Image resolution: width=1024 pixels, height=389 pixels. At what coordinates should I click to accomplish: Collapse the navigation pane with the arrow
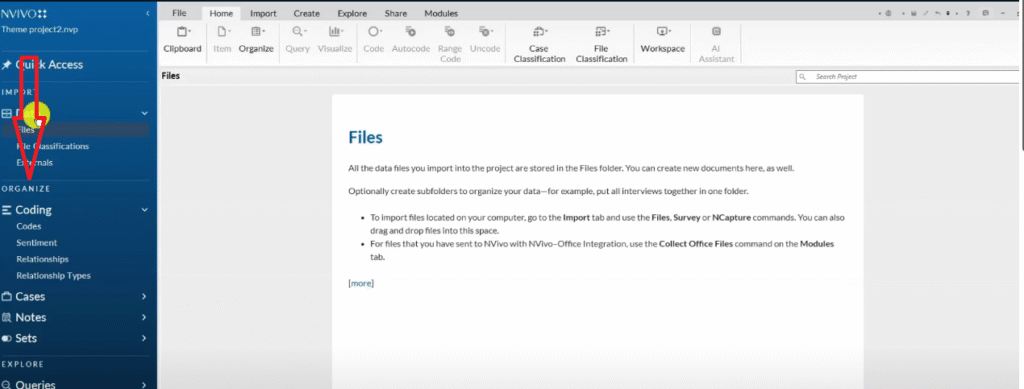(x=148, y=13)
